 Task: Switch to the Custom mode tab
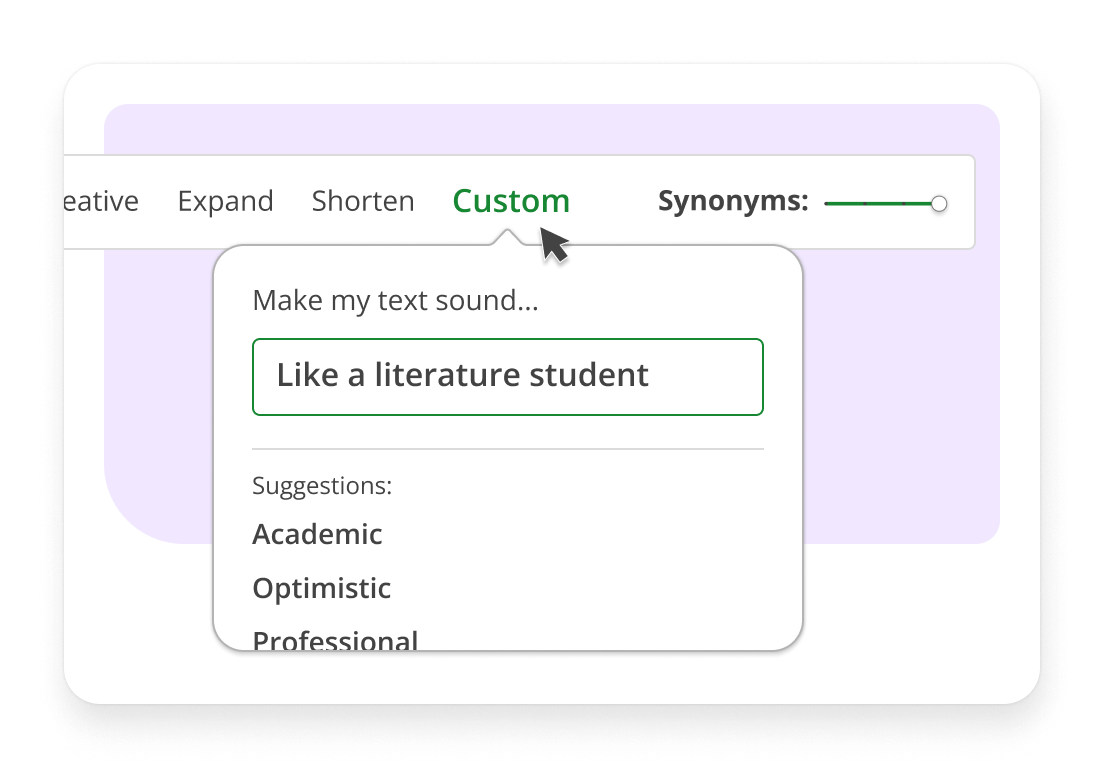click(510, 201)
